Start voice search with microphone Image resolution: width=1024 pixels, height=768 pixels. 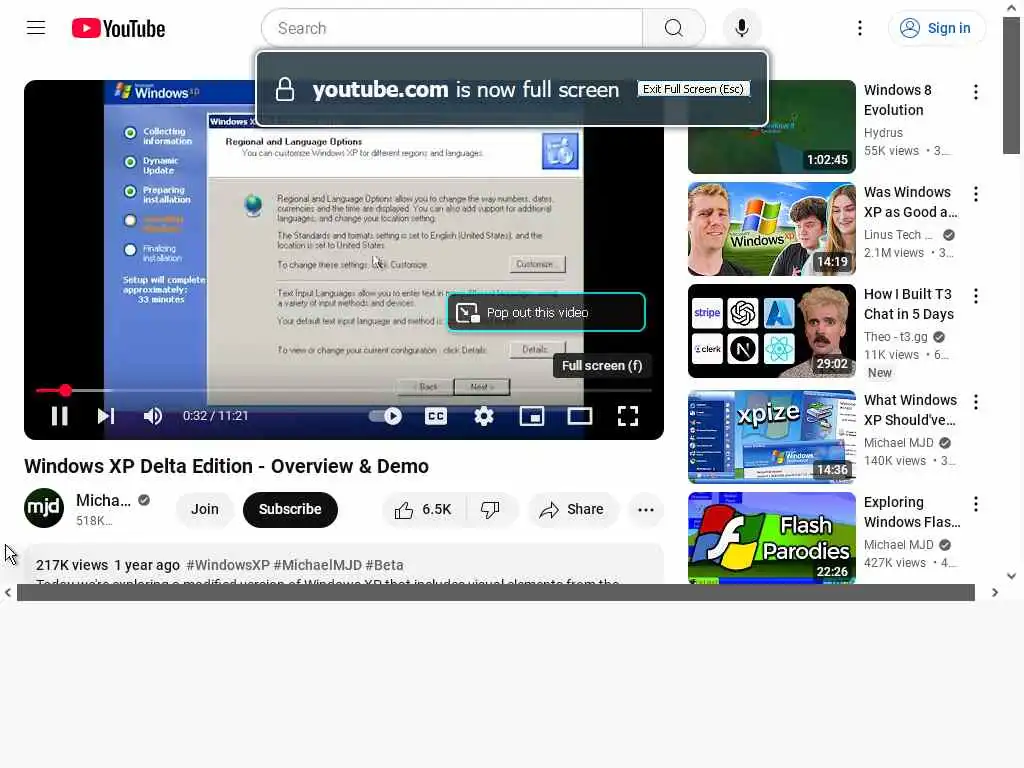(x=741, y=28)
